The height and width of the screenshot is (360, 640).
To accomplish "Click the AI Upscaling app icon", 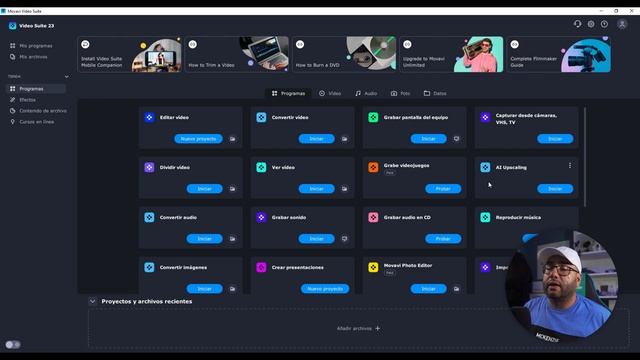I will [485, 167].
